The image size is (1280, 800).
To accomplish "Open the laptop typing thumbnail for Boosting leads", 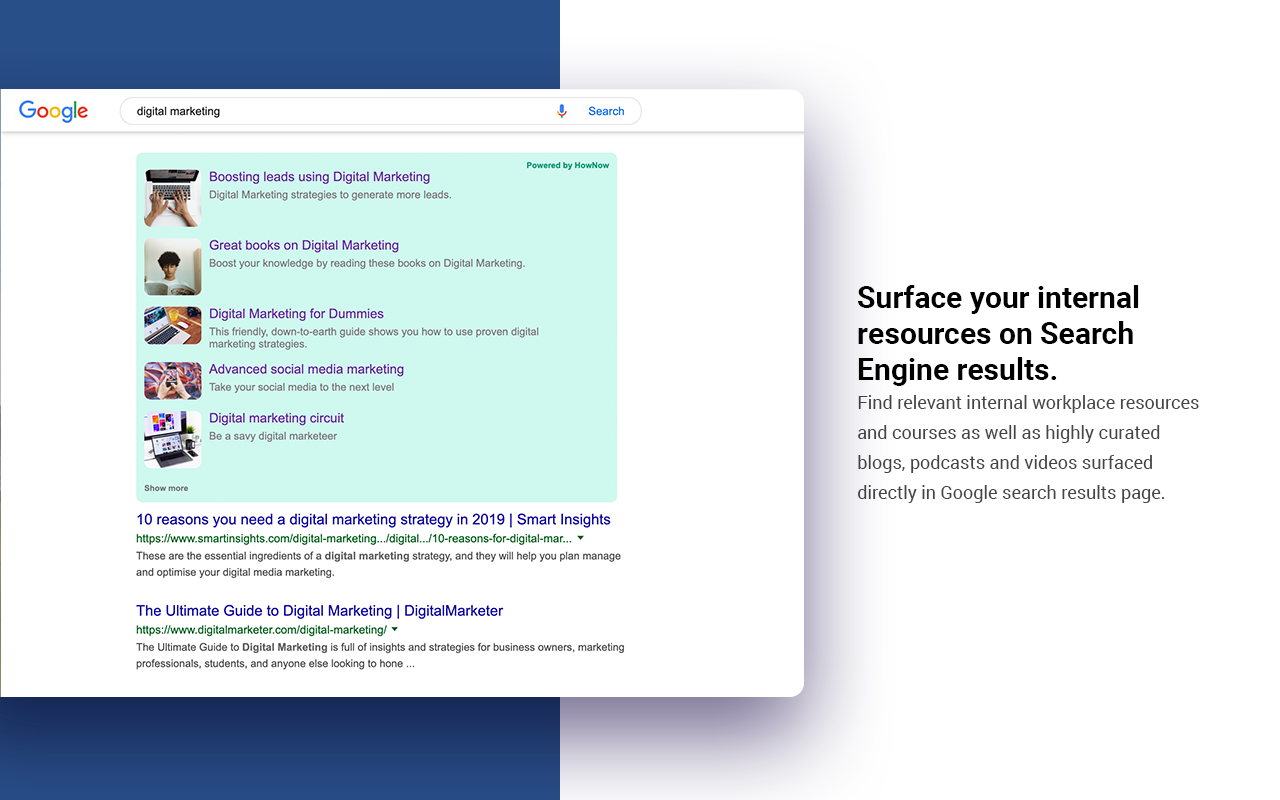I will point(173,198).
